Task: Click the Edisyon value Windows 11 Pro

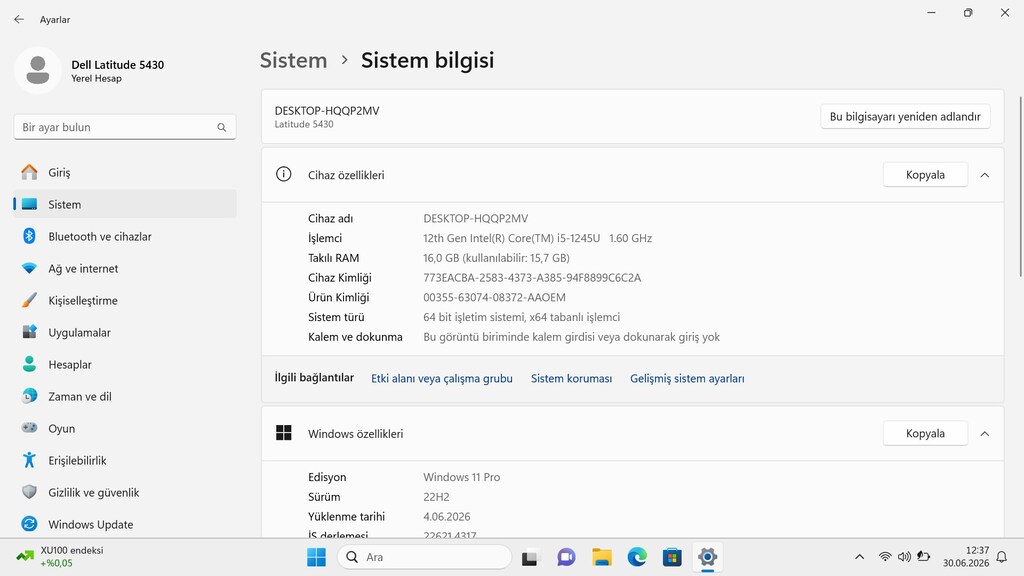Action: tap(462, 477)
